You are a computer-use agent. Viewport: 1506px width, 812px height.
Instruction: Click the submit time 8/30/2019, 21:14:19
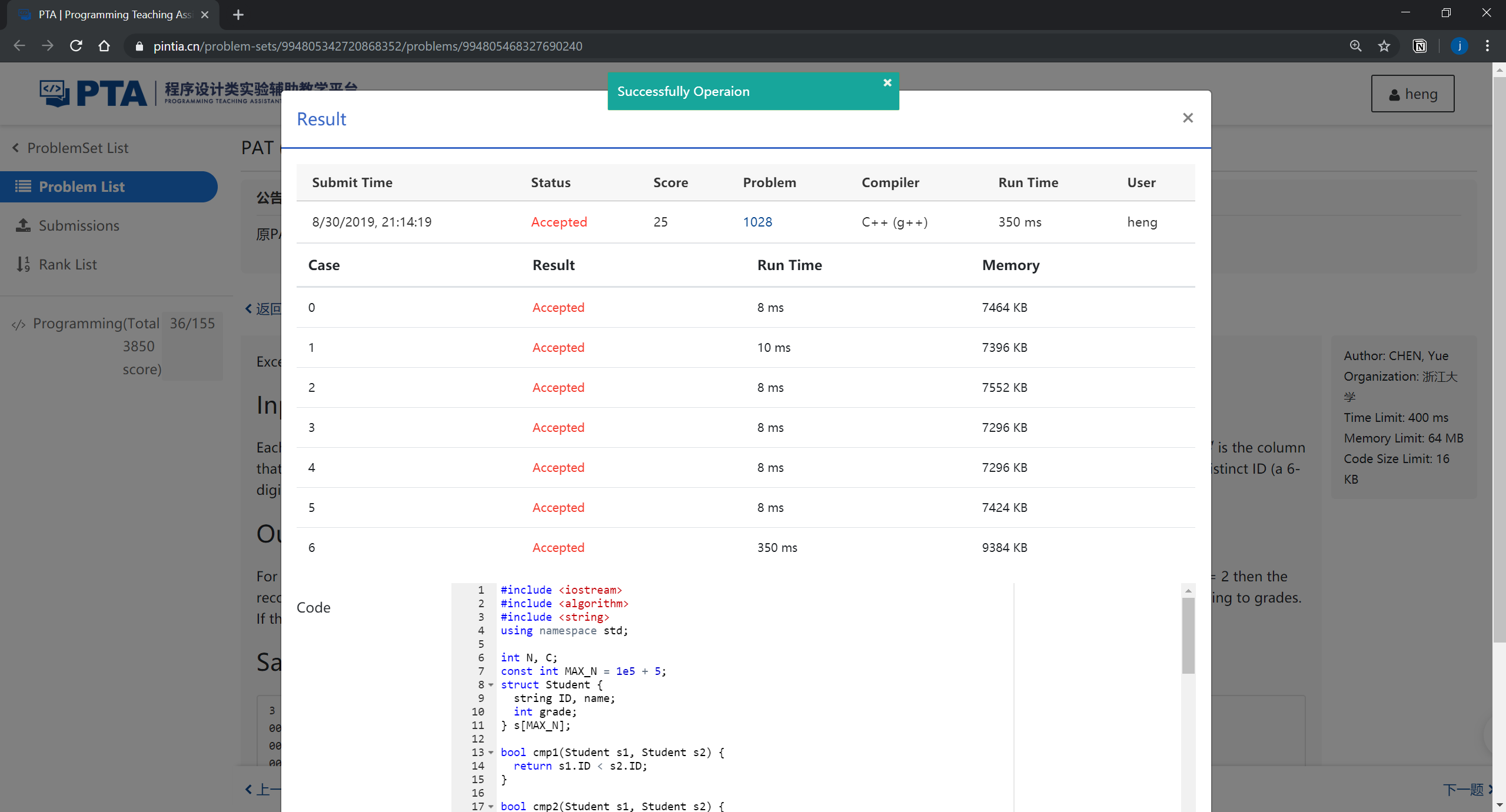click(x=372, y=222)
